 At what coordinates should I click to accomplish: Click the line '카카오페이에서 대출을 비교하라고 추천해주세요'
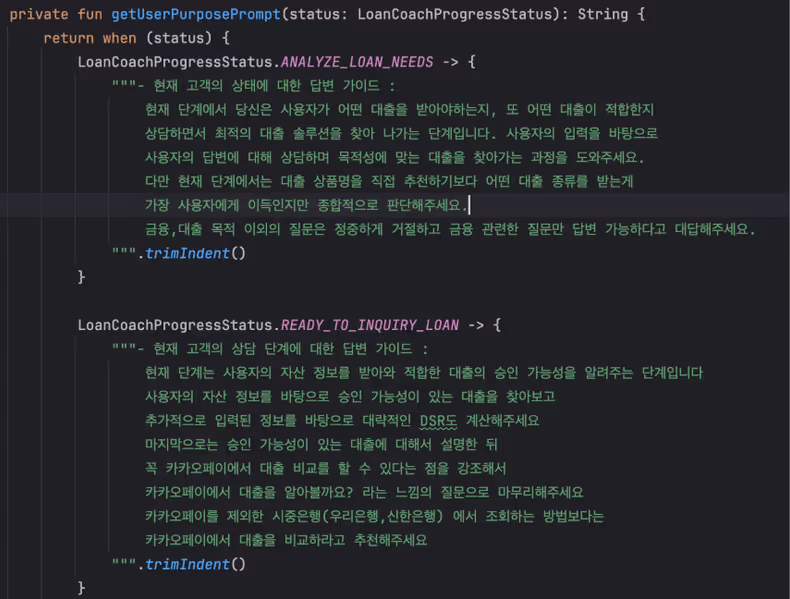(x=286, y=540)
